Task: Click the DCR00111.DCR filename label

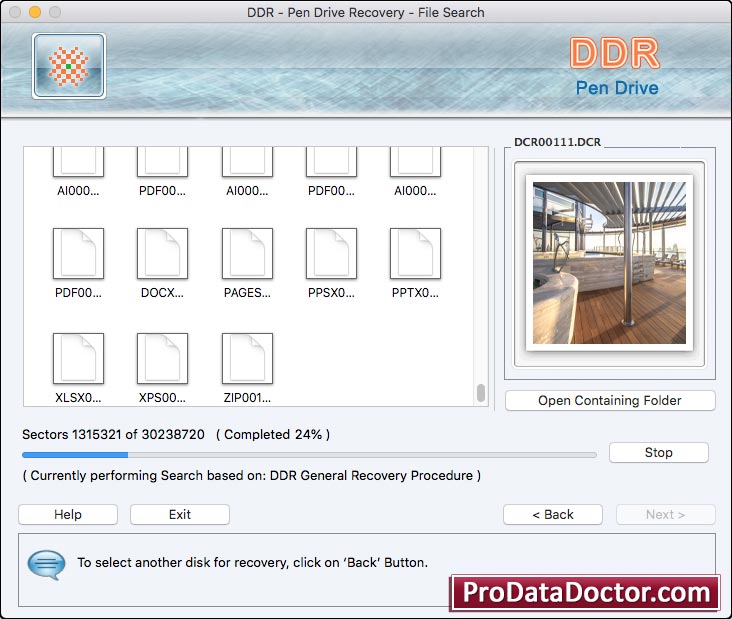Action: click(x=557, y=142)
